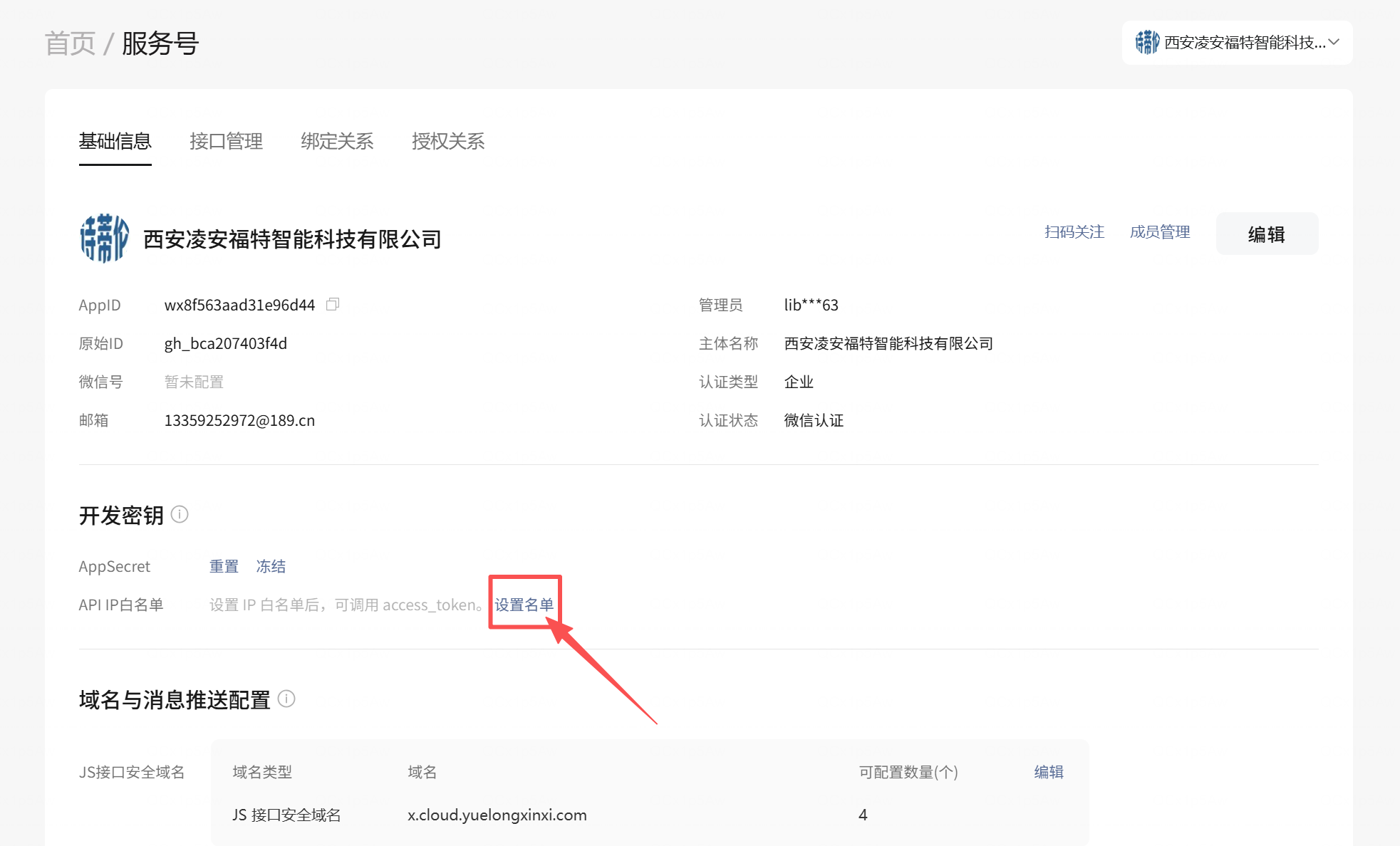Select the AppID value wx8f563aad31e96d44
The width and height of the screenshot is (1400, 846).
(239, 305)
